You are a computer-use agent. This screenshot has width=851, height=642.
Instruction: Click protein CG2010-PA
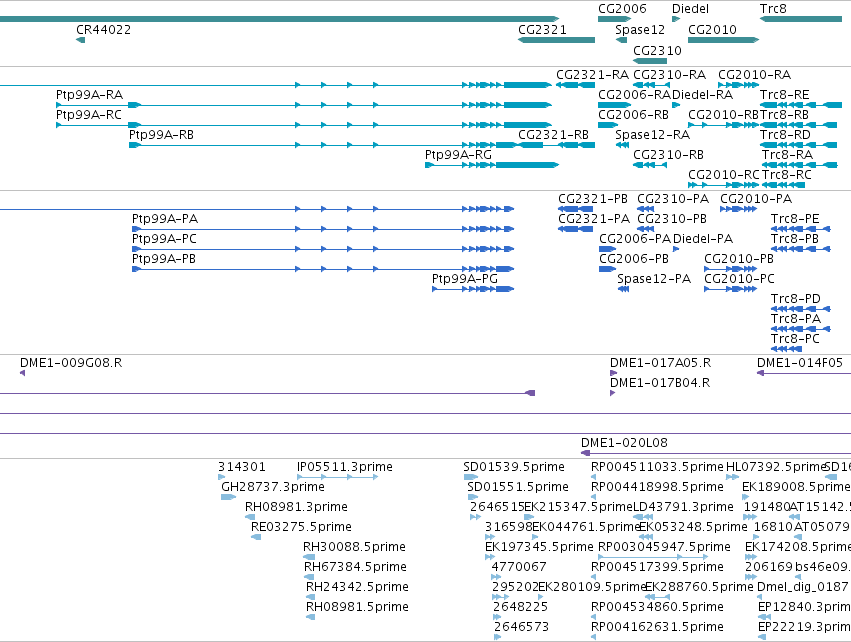[756, 199]
